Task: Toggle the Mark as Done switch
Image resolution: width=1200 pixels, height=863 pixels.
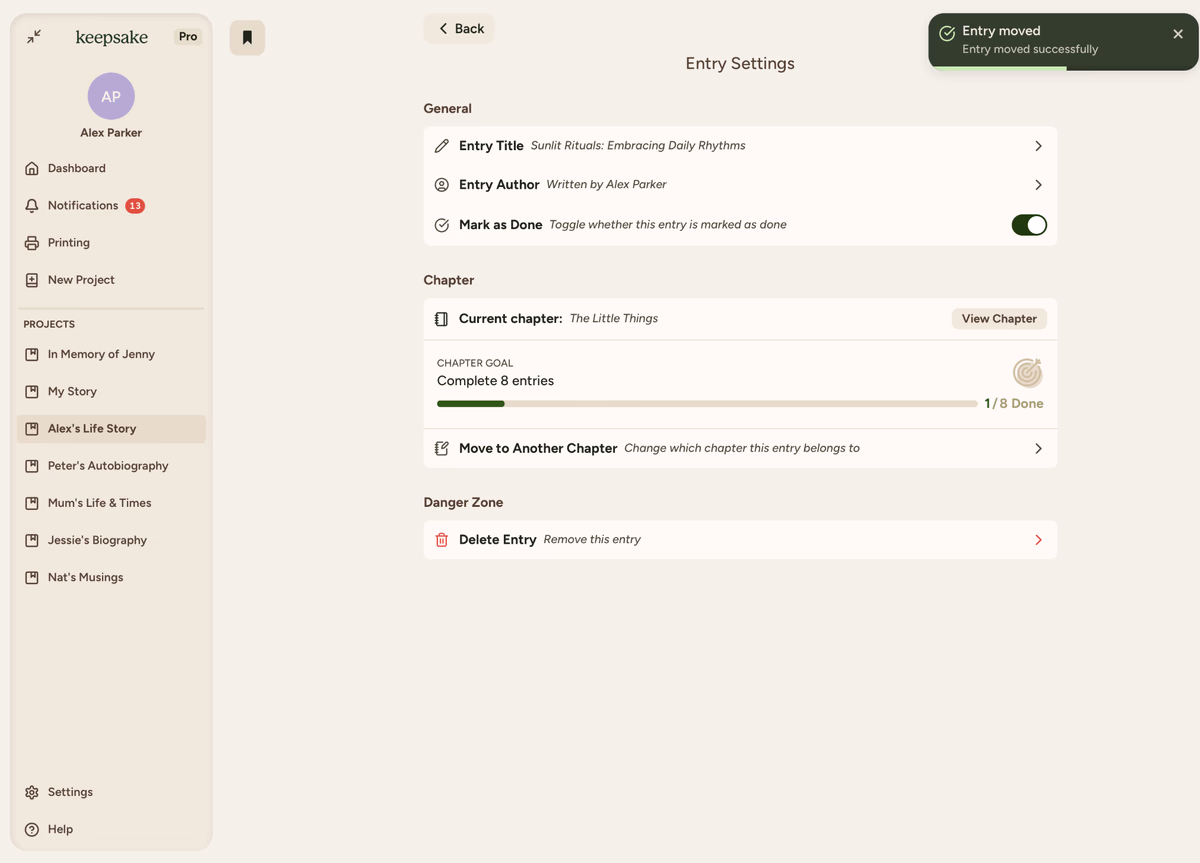Action: [1028, 225]
